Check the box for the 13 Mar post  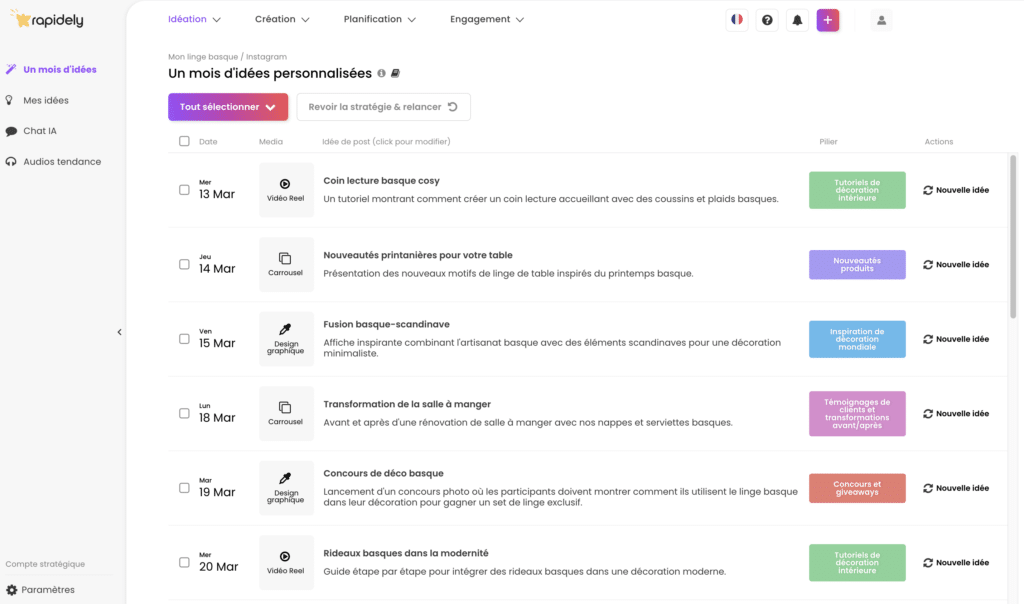tap(184, 190)
